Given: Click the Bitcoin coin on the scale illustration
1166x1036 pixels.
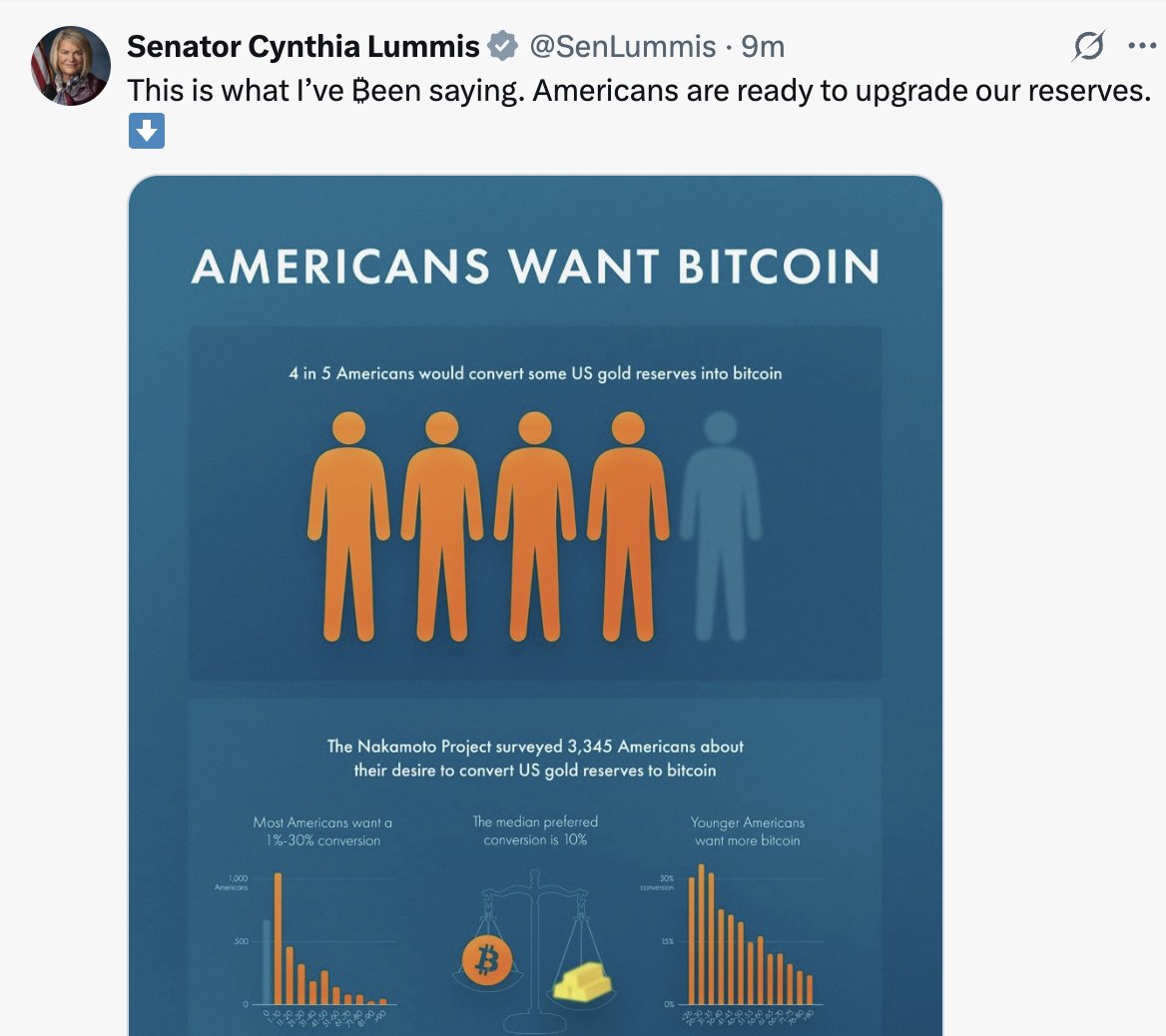Looking at the screenshot, I should click(x=487, y=959).
